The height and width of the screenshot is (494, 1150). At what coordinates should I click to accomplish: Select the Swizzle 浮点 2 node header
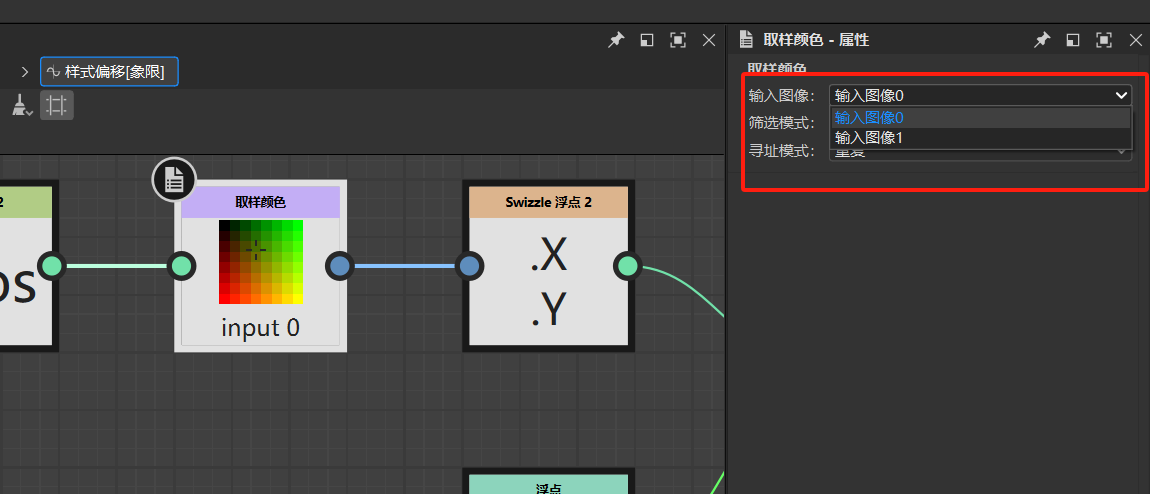click(549, 202)
